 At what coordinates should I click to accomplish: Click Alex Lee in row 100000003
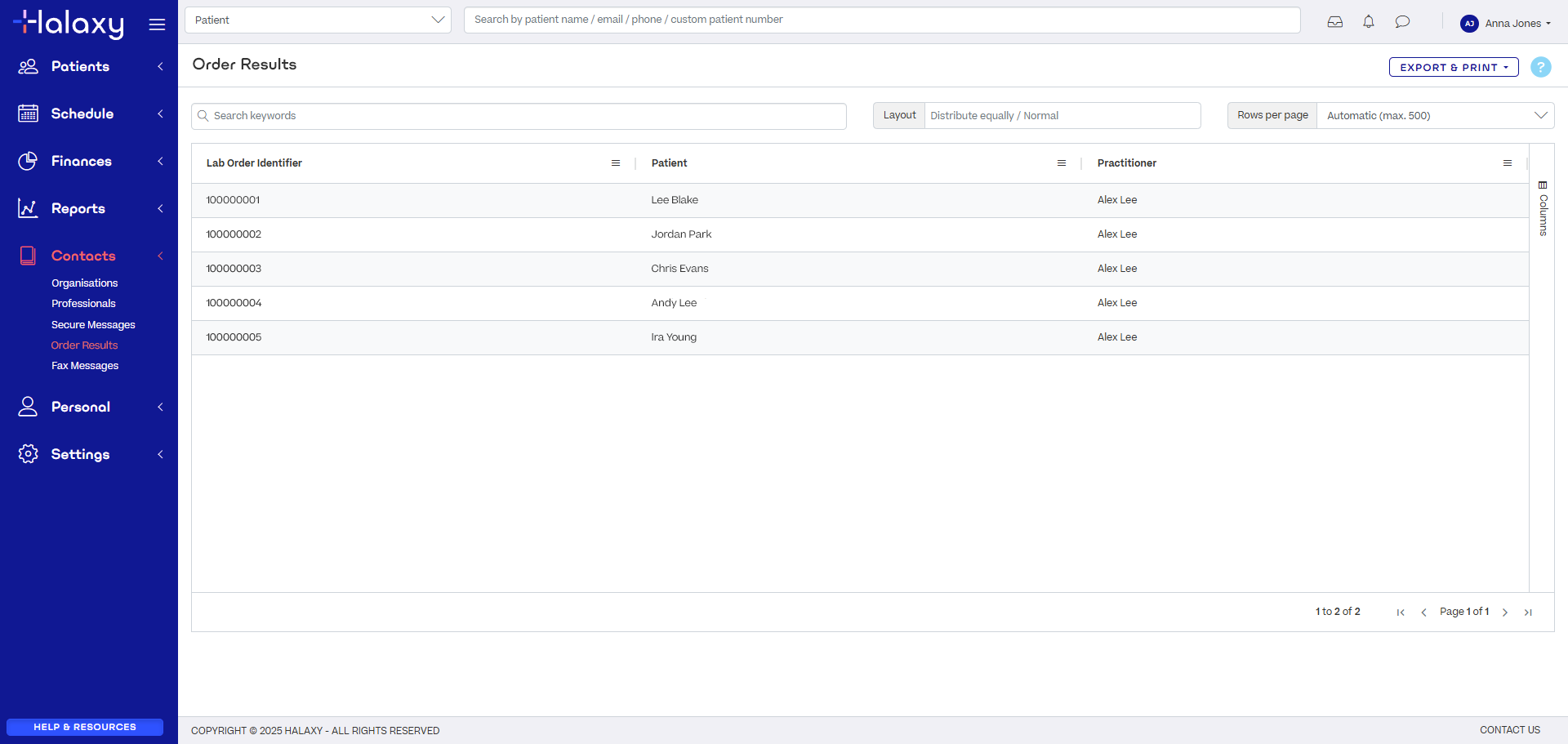pyautogui.click(x=1116, y=269)
